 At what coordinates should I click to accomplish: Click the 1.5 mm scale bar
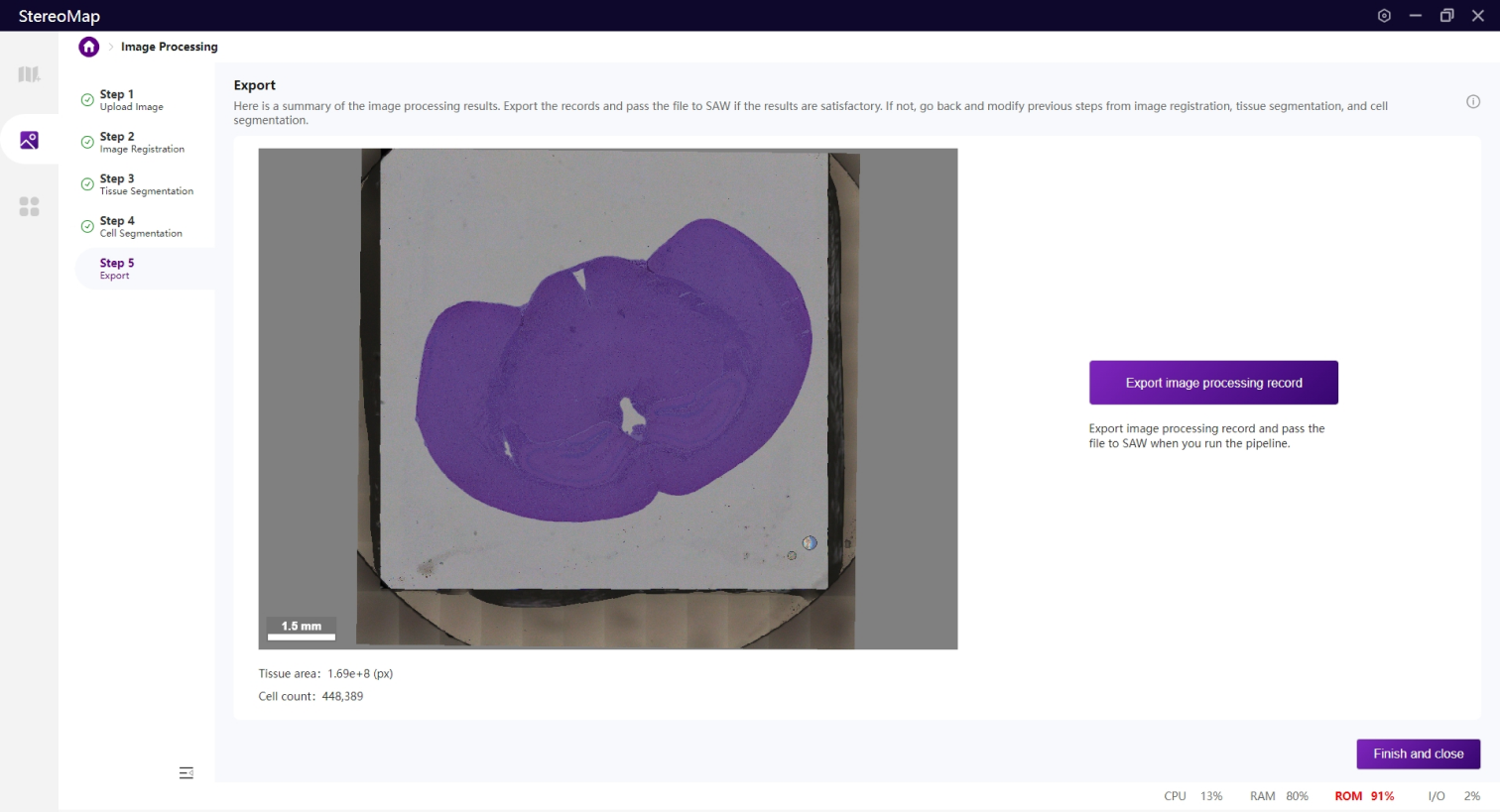coord(302,630)
